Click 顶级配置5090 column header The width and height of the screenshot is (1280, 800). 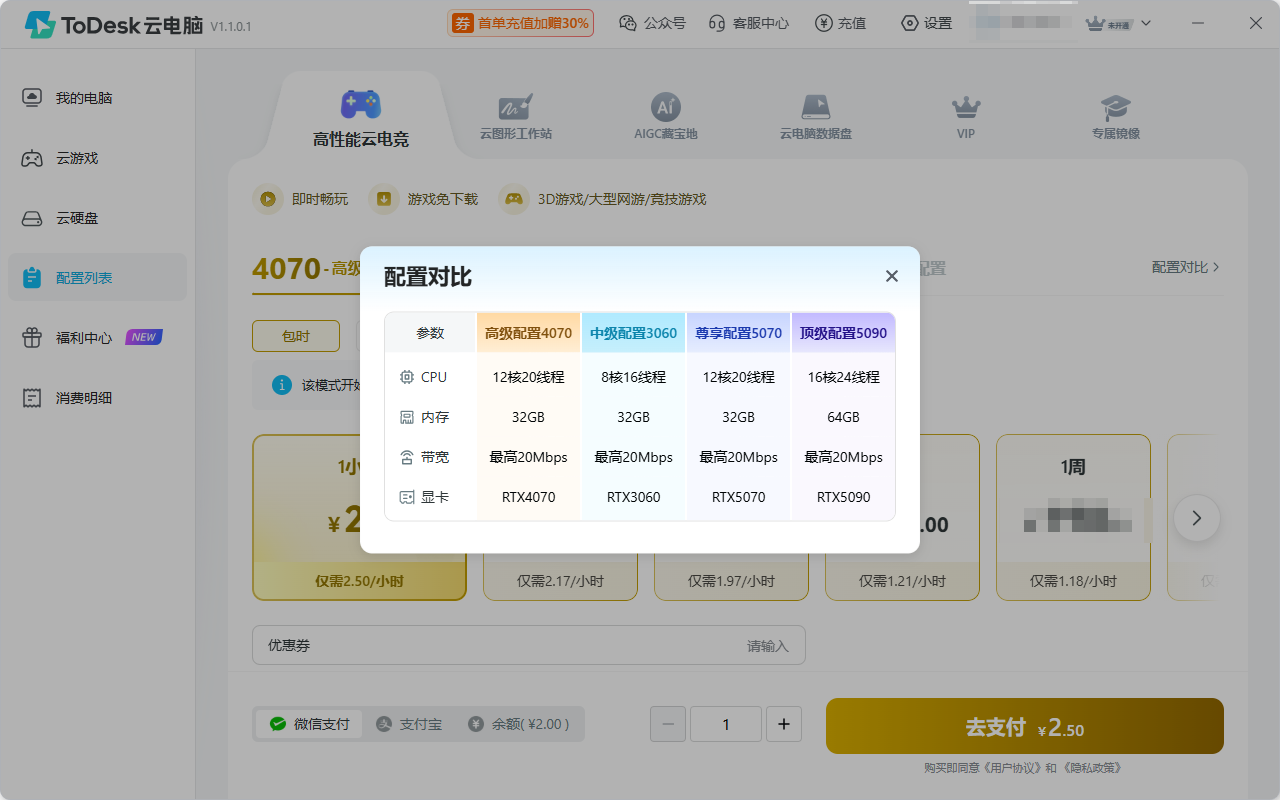(843, 333)
